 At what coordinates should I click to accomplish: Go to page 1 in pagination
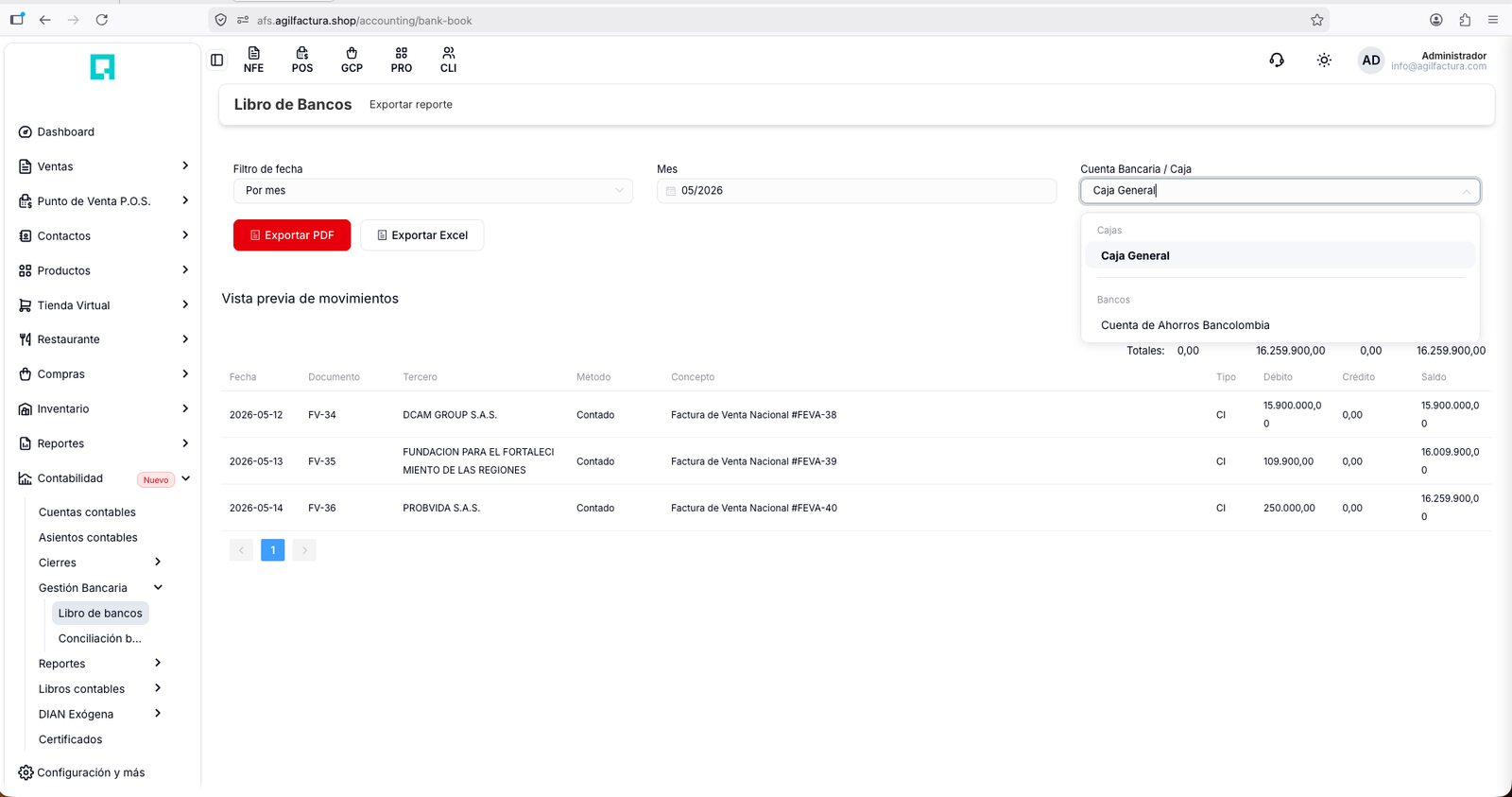coord(273,550)
